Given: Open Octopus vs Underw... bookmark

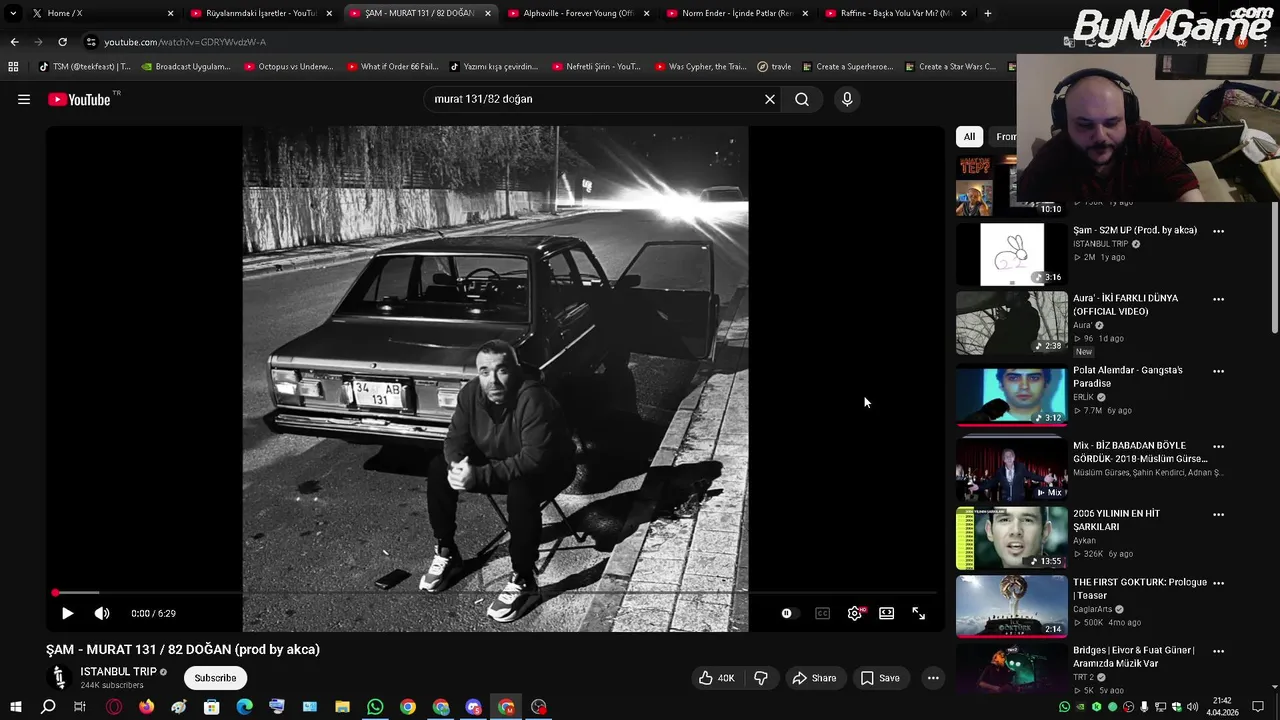Looking at the screenshot, I should pyautogui.click(x=288, y=67).
